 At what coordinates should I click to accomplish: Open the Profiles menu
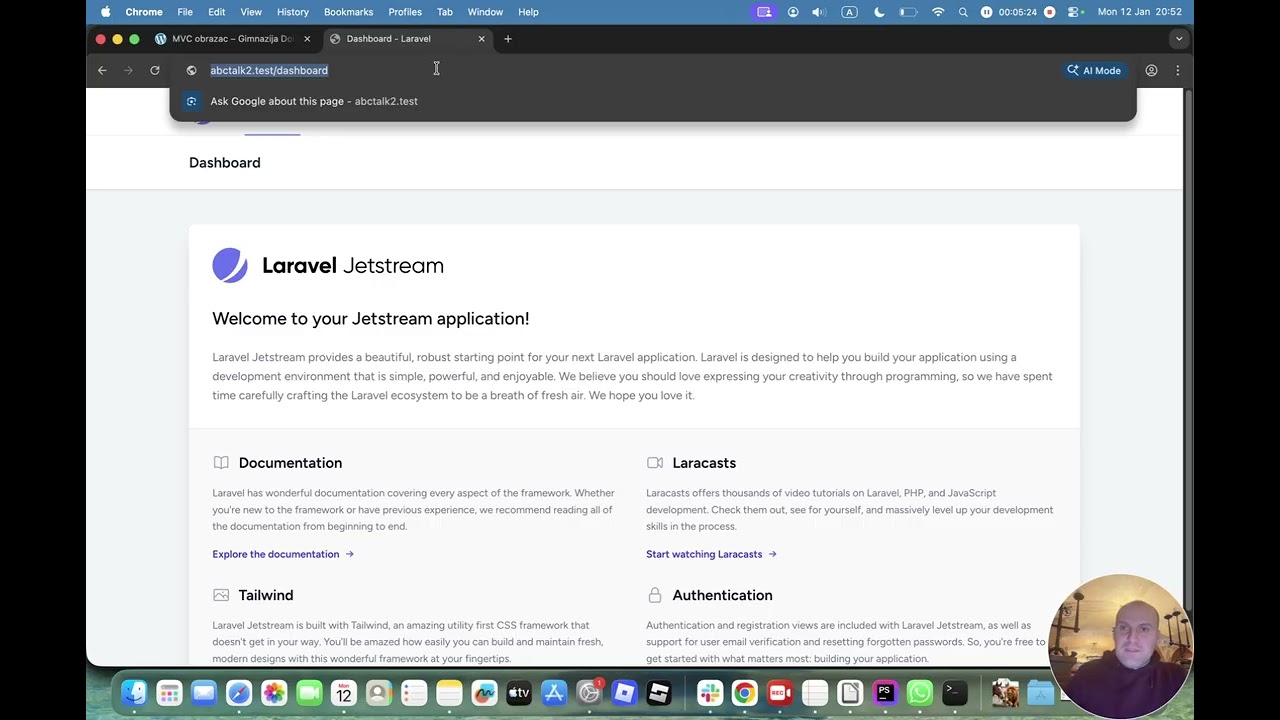tap(405, 12)
